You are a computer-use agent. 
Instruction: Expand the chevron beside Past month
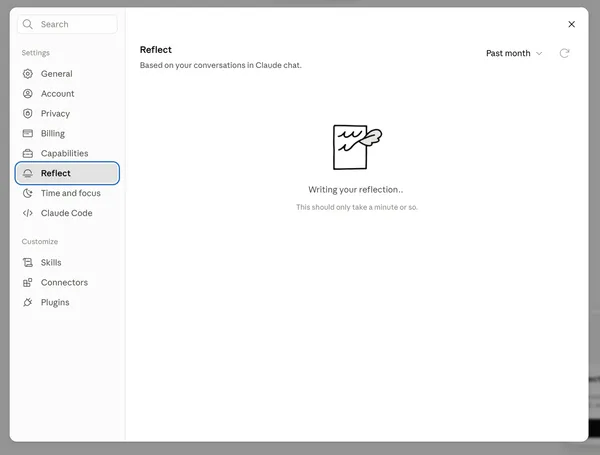(539, 53)
